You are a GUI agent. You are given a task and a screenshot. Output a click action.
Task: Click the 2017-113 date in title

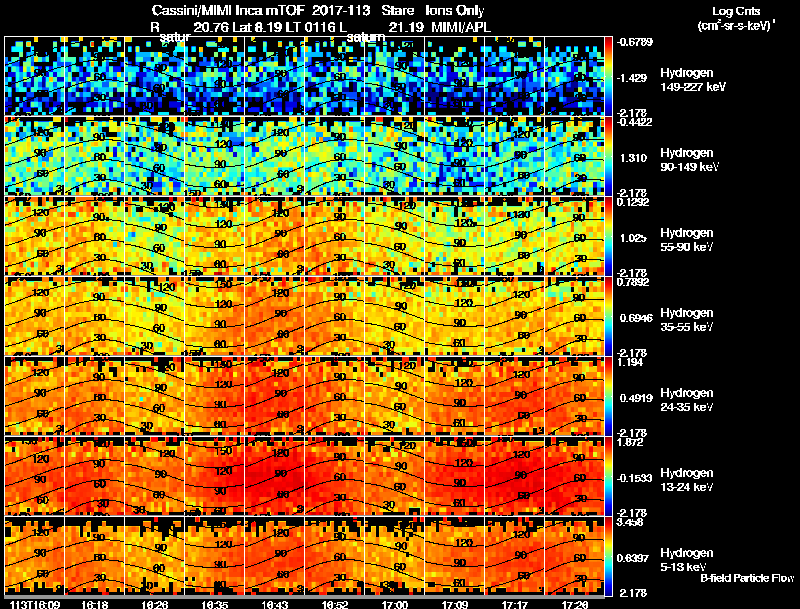(x=341, y=10)
